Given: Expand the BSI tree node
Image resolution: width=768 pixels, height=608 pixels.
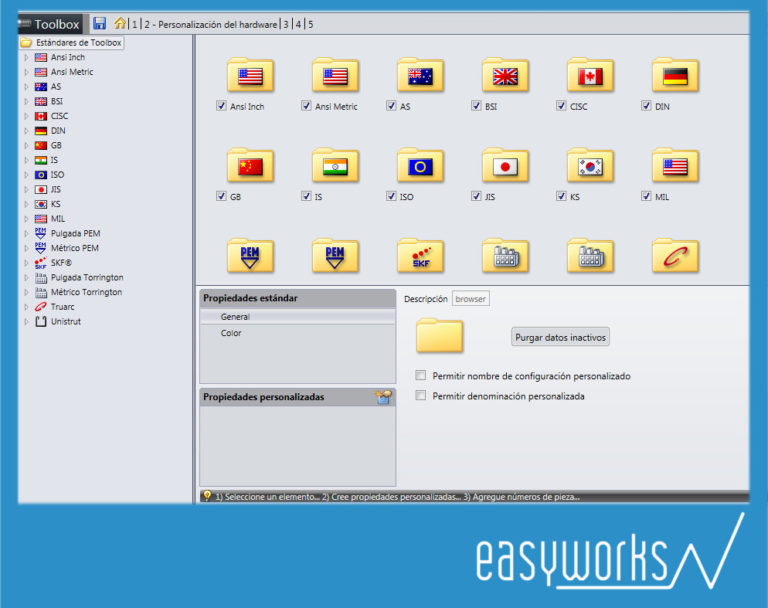Looking at the screenshot, I should click(26, 101).
